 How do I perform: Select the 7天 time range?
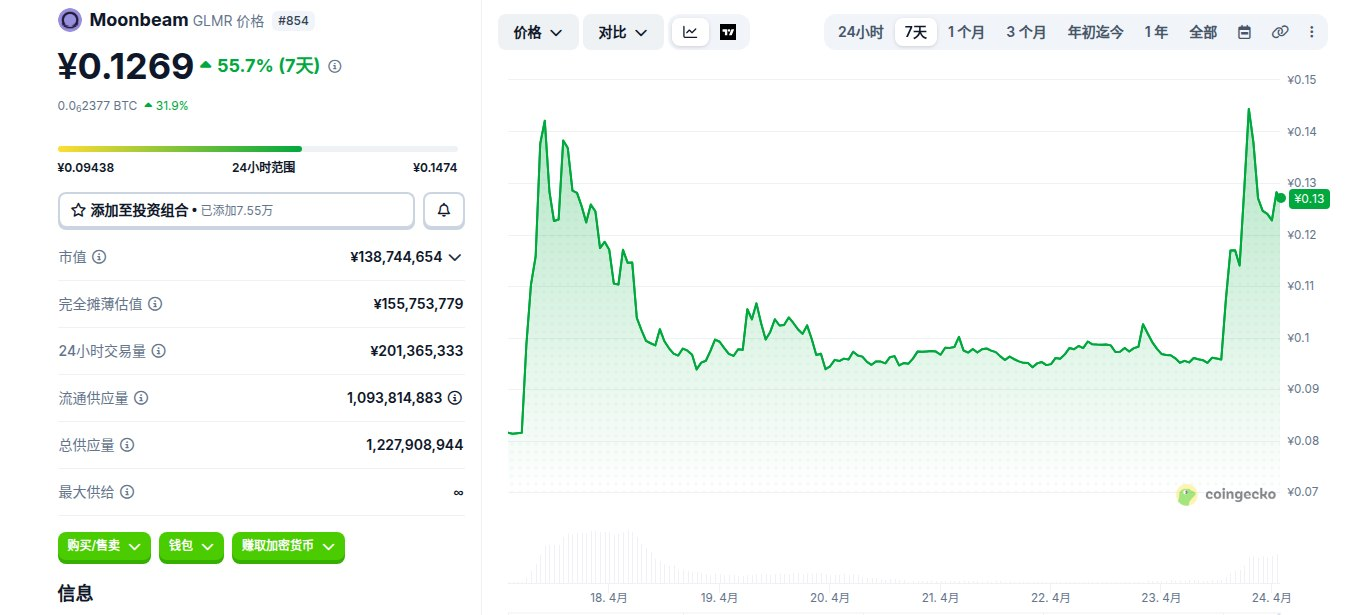coord(916,32)
